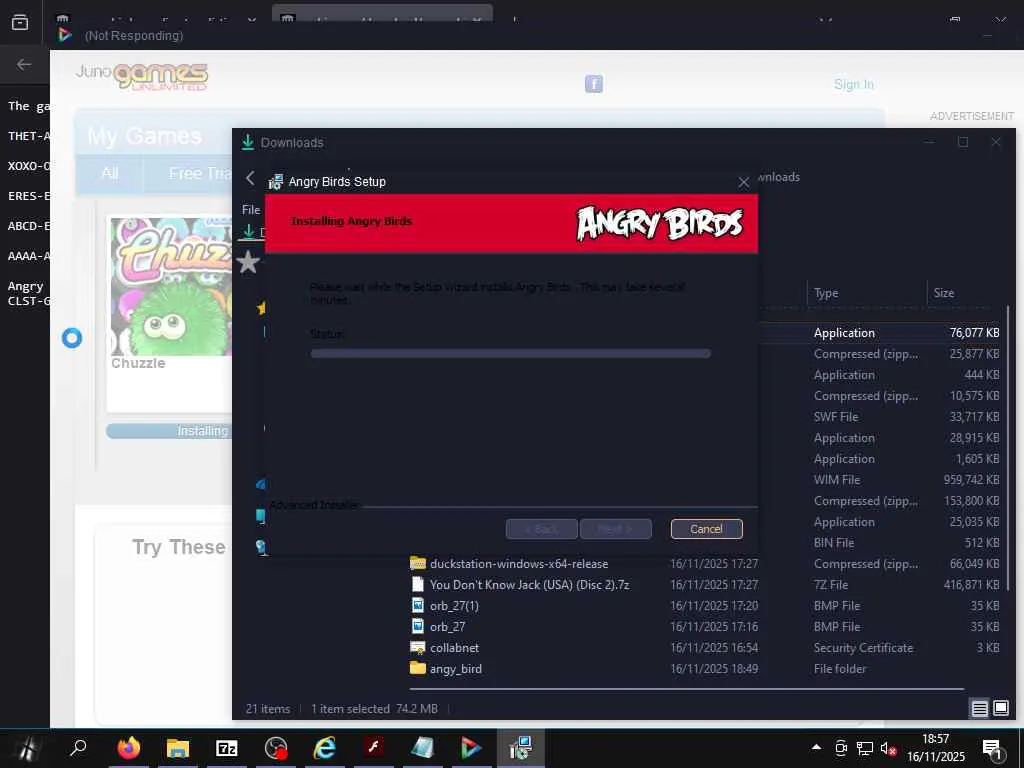Click the notepad-like taskbar icon

point(423,748)
